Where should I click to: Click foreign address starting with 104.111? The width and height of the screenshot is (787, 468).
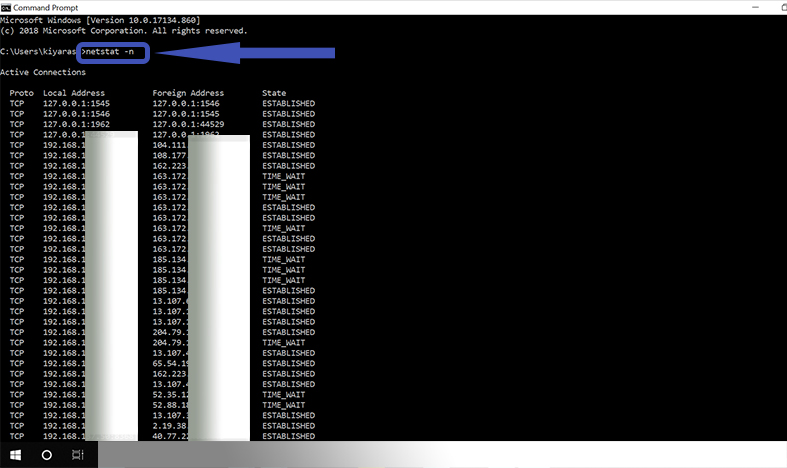(x=170, y=145)
